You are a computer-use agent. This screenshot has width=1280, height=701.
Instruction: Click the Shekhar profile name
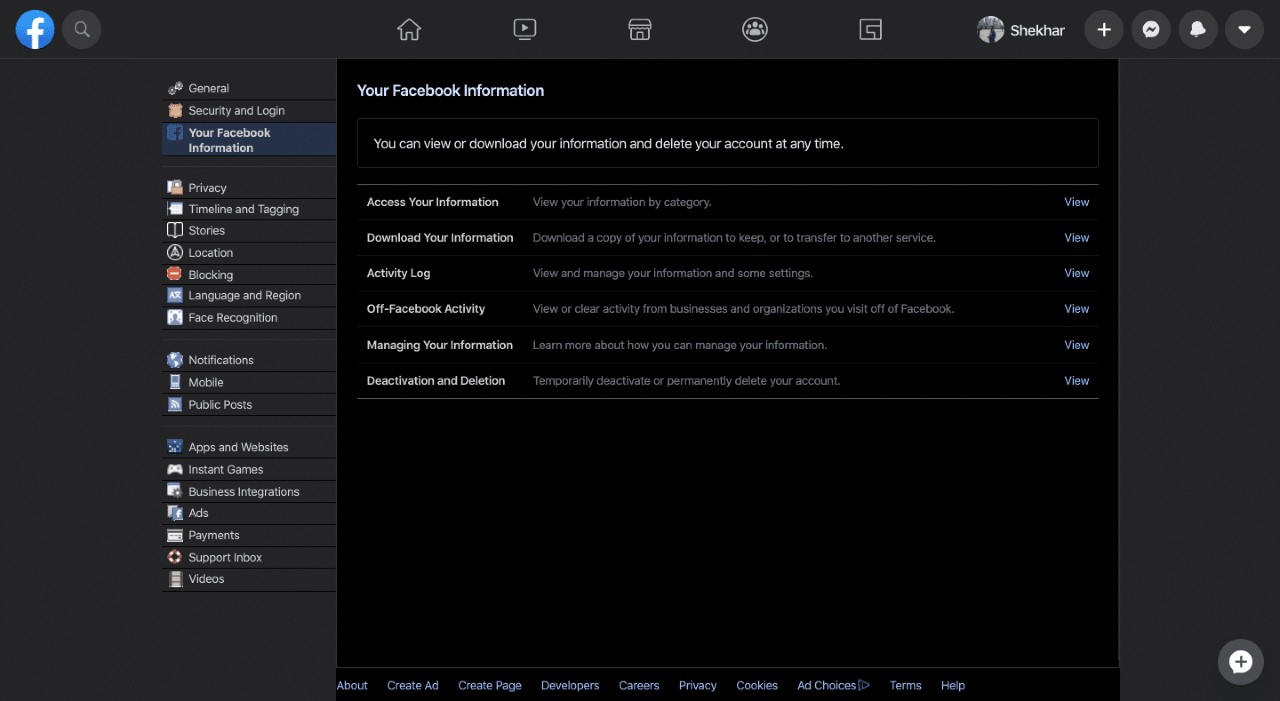[x=1037, y=30]
